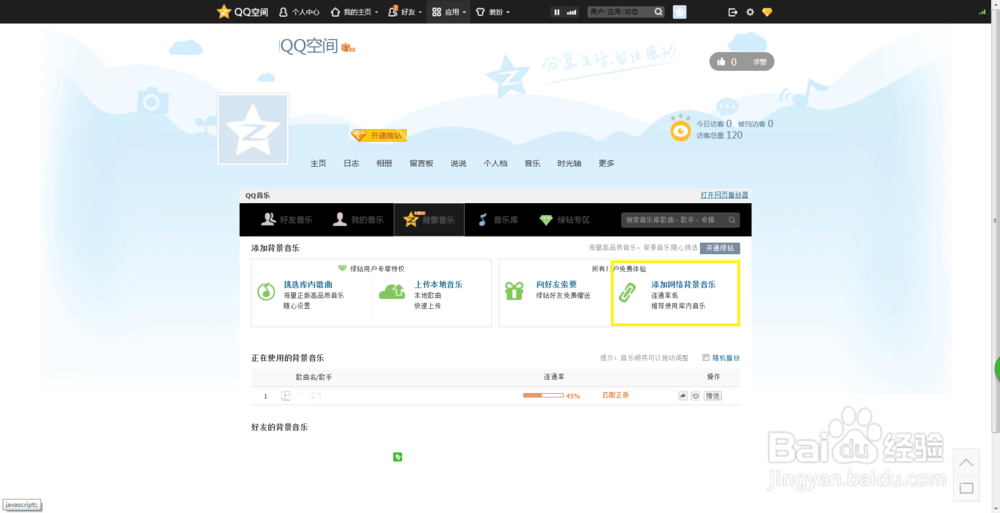The width and height of the screenshot is (1000, 513).
Task: Click the large profile avatar picture
Action: pos(253,129)
